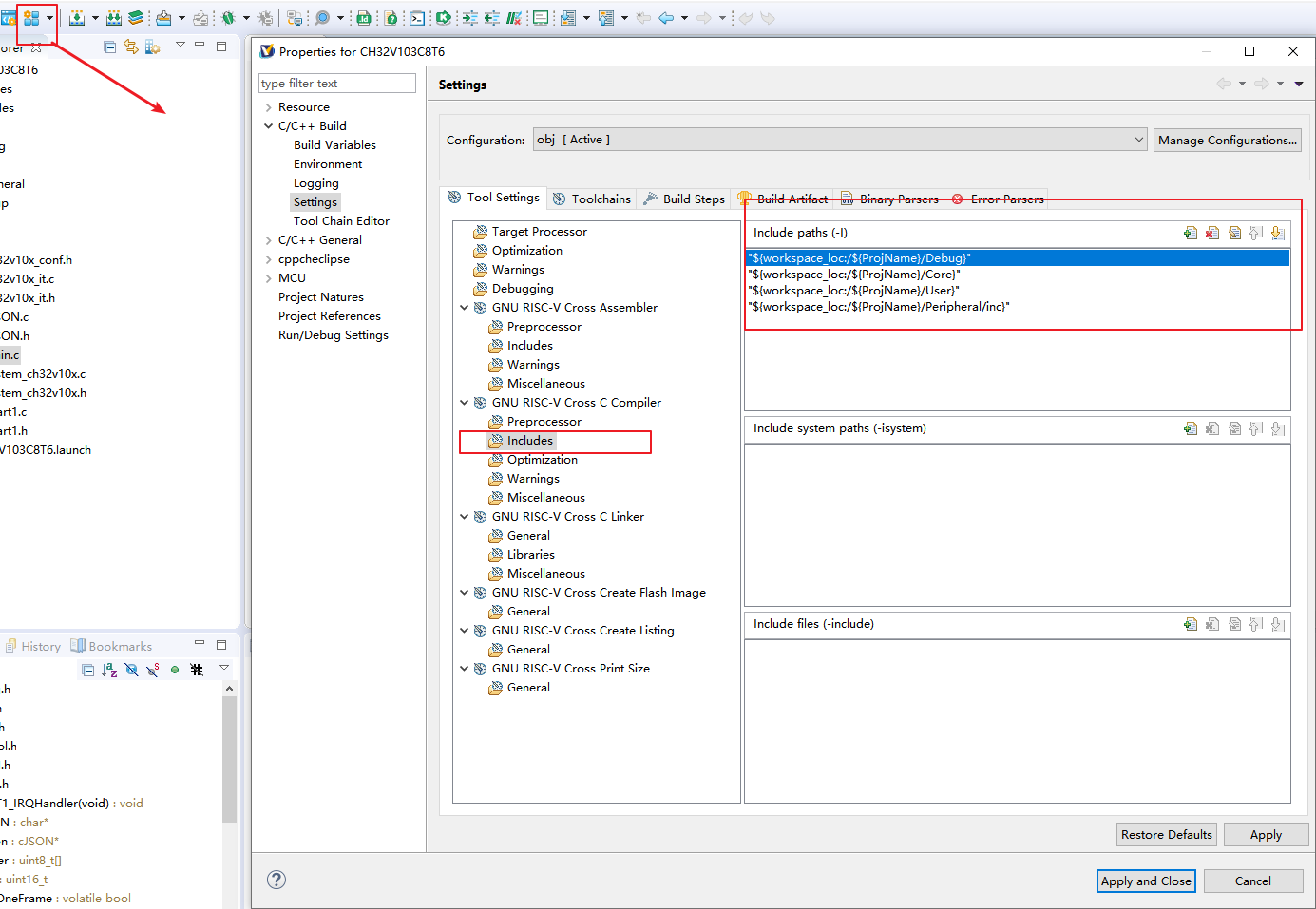Select Tool Chain Editor in properties tree

[x=341, y=221]
